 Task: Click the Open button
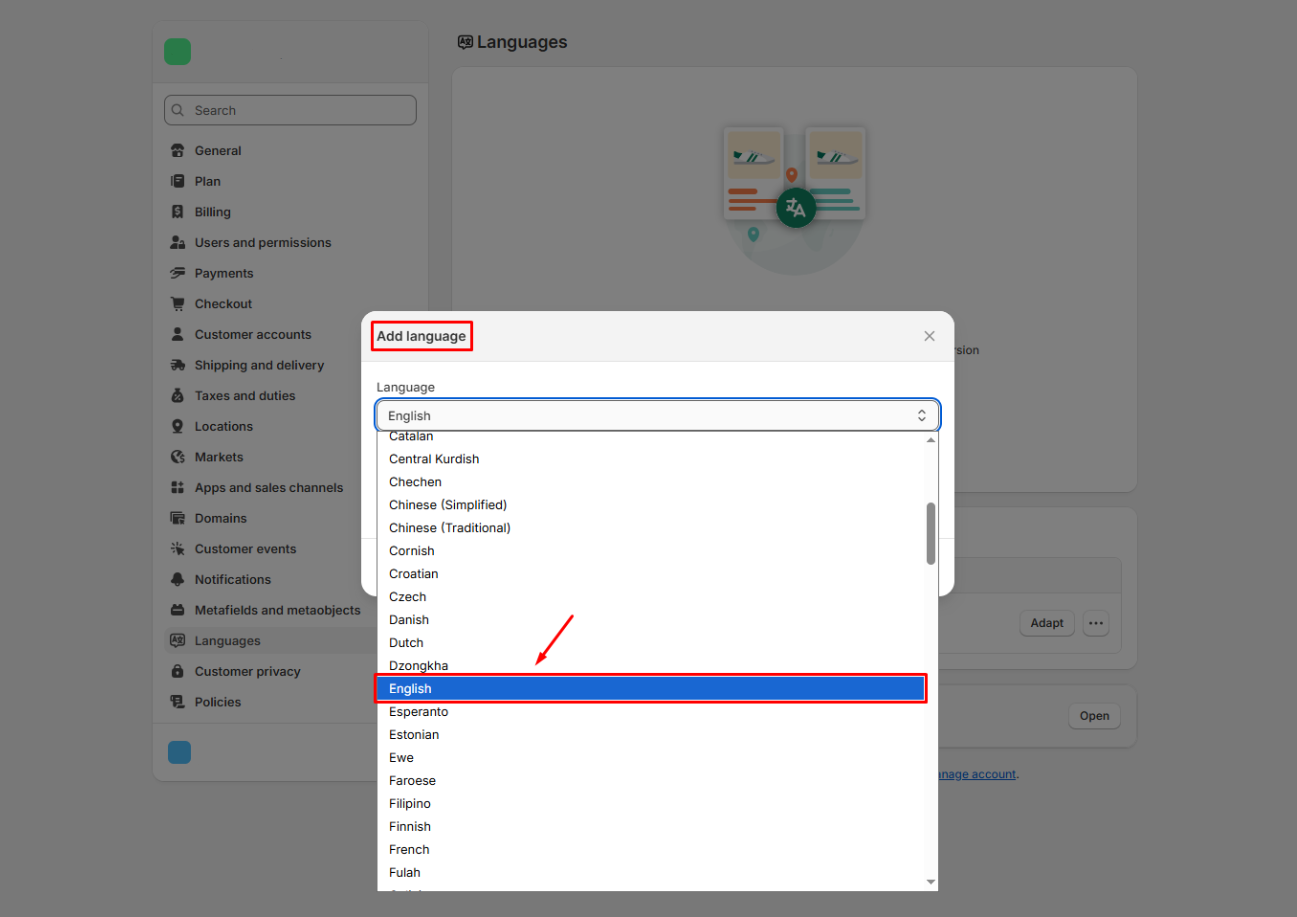point(1094,716)
